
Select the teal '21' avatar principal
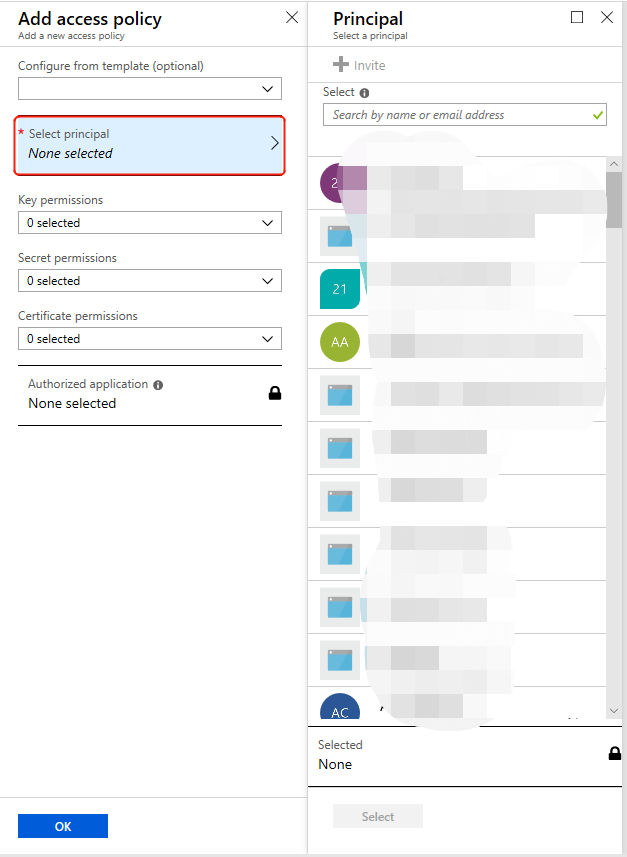click(x=339, y=288)
